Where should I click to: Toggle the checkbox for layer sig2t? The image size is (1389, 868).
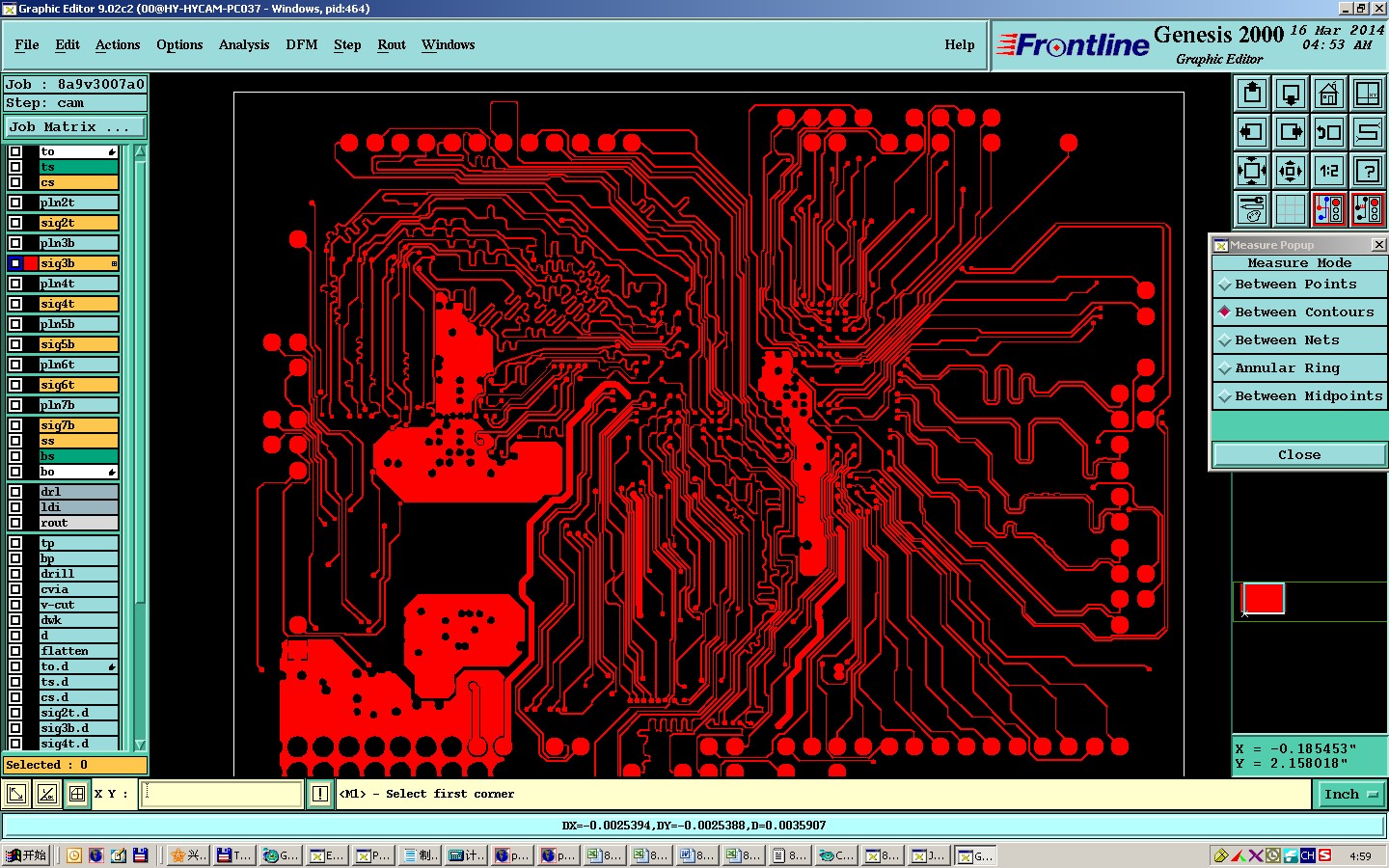point(15,223)
